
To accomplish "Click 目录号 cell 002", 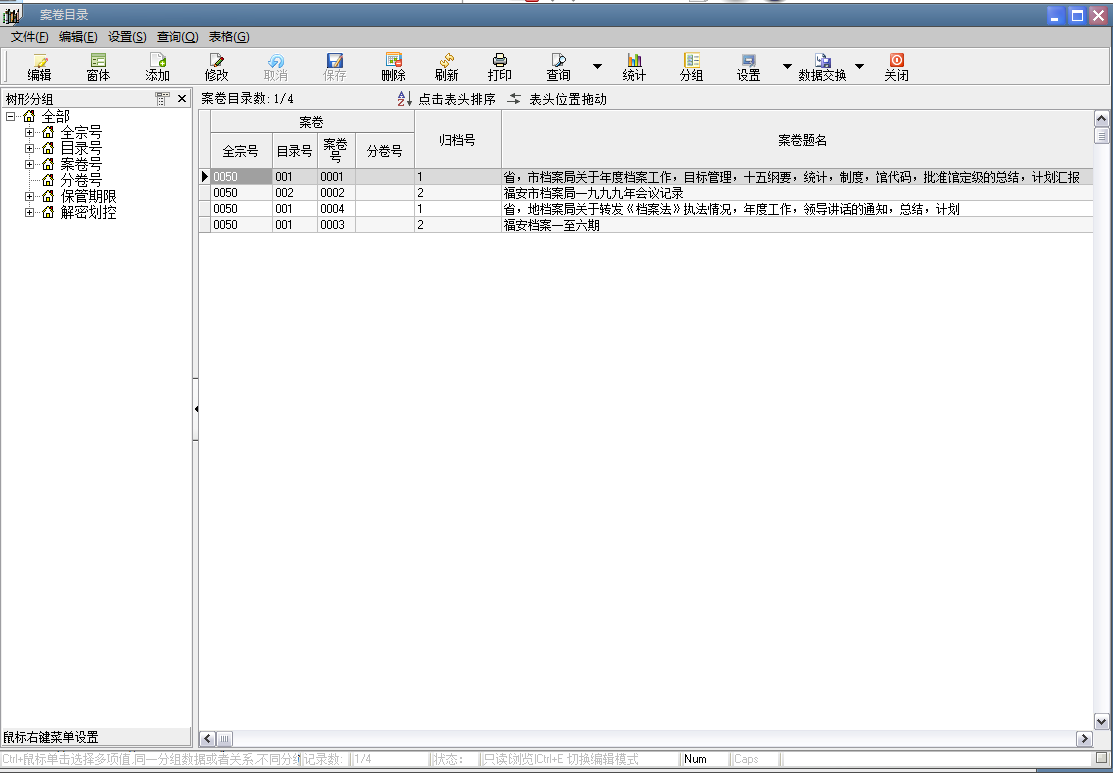I will (x=295, y=193).
